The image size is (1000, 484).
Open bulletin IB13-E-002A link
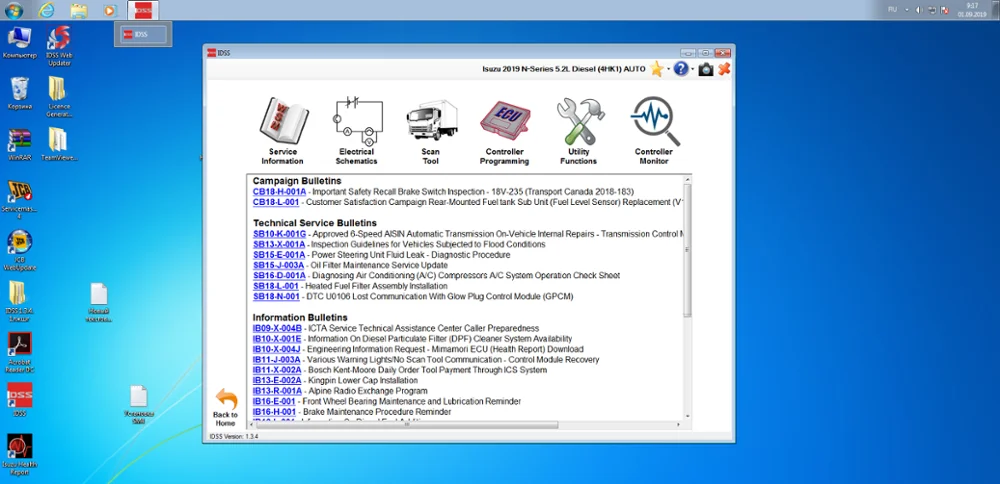coord(277,381)
